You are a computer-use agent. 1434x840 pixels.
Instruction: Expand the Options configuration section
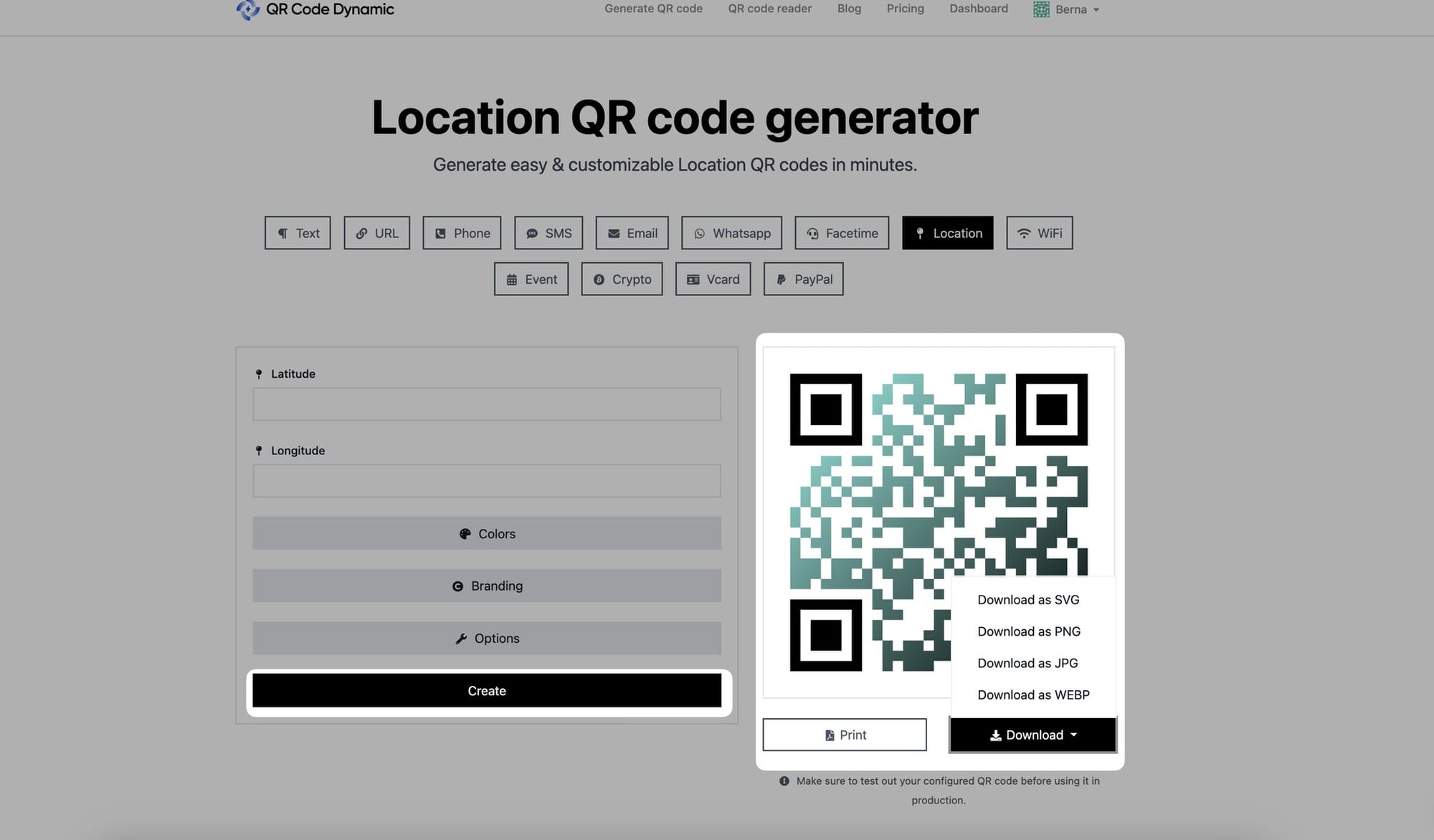(x=487, y=637)
